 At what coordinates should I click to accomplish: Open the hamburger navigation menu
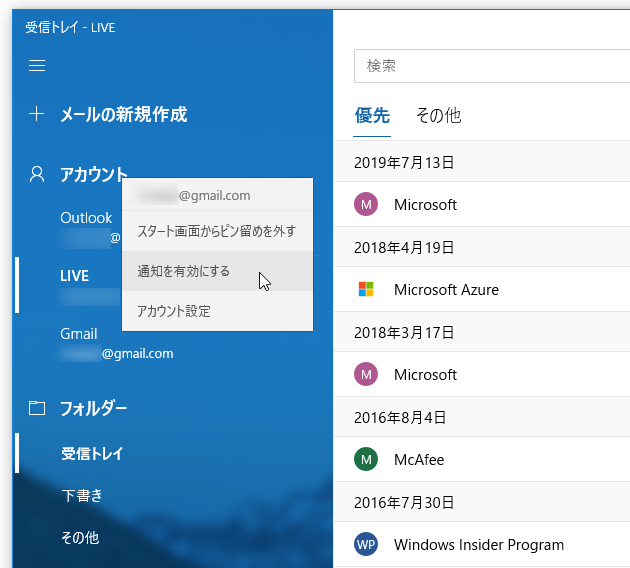(x=37, y=65)
